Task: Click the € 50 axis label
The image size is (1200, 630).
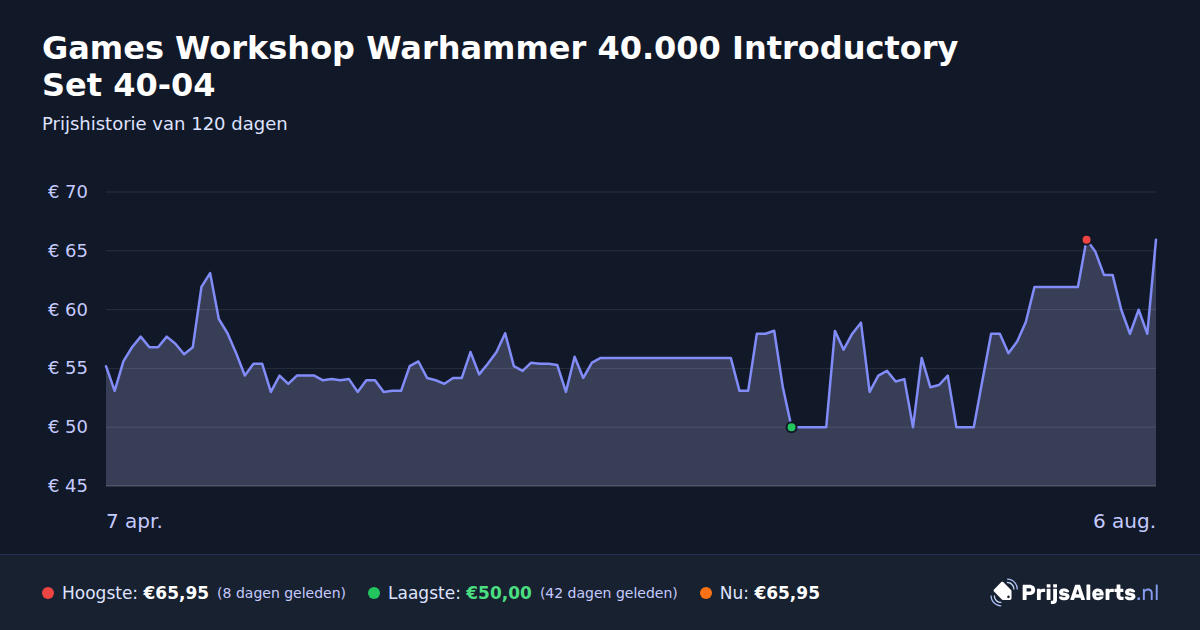Action: 68,427
